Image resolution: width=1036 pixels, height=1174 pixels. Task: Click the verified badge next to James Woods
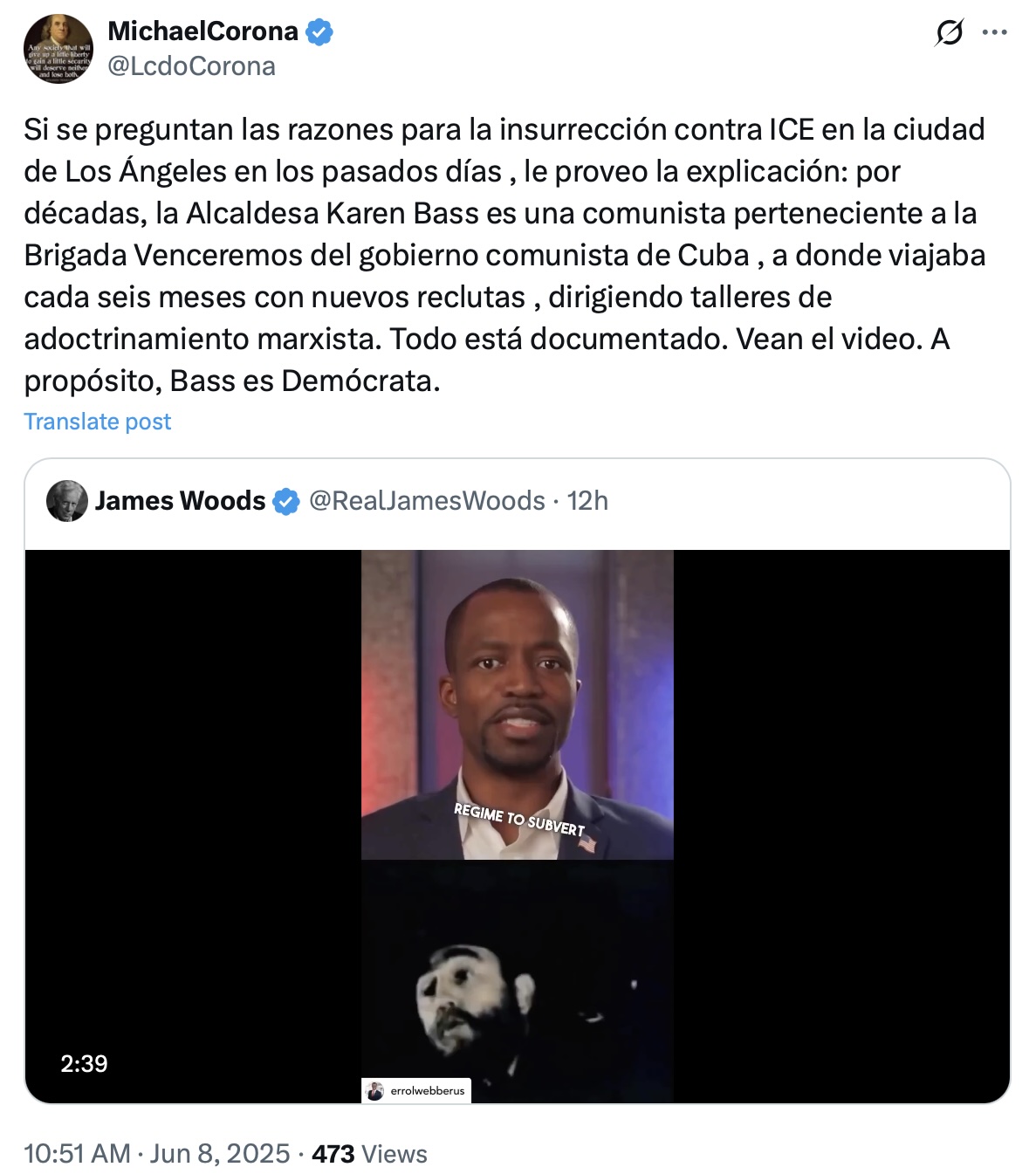[x=286, y=502]
